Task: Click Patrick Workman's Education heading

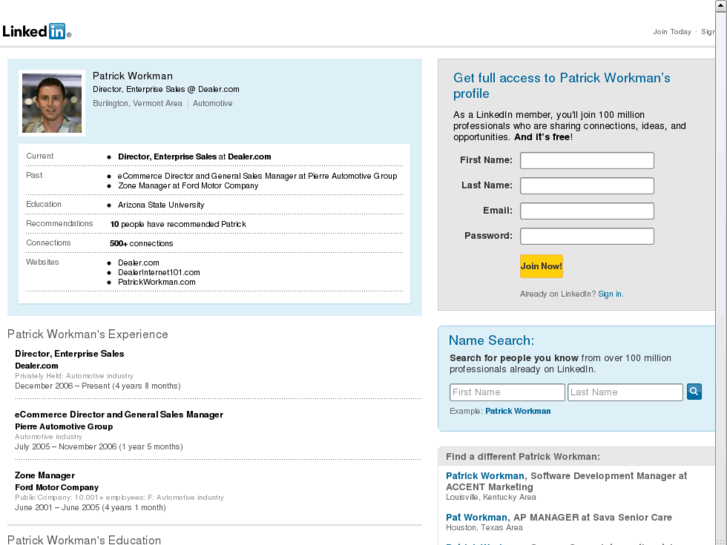Action: 84,540
